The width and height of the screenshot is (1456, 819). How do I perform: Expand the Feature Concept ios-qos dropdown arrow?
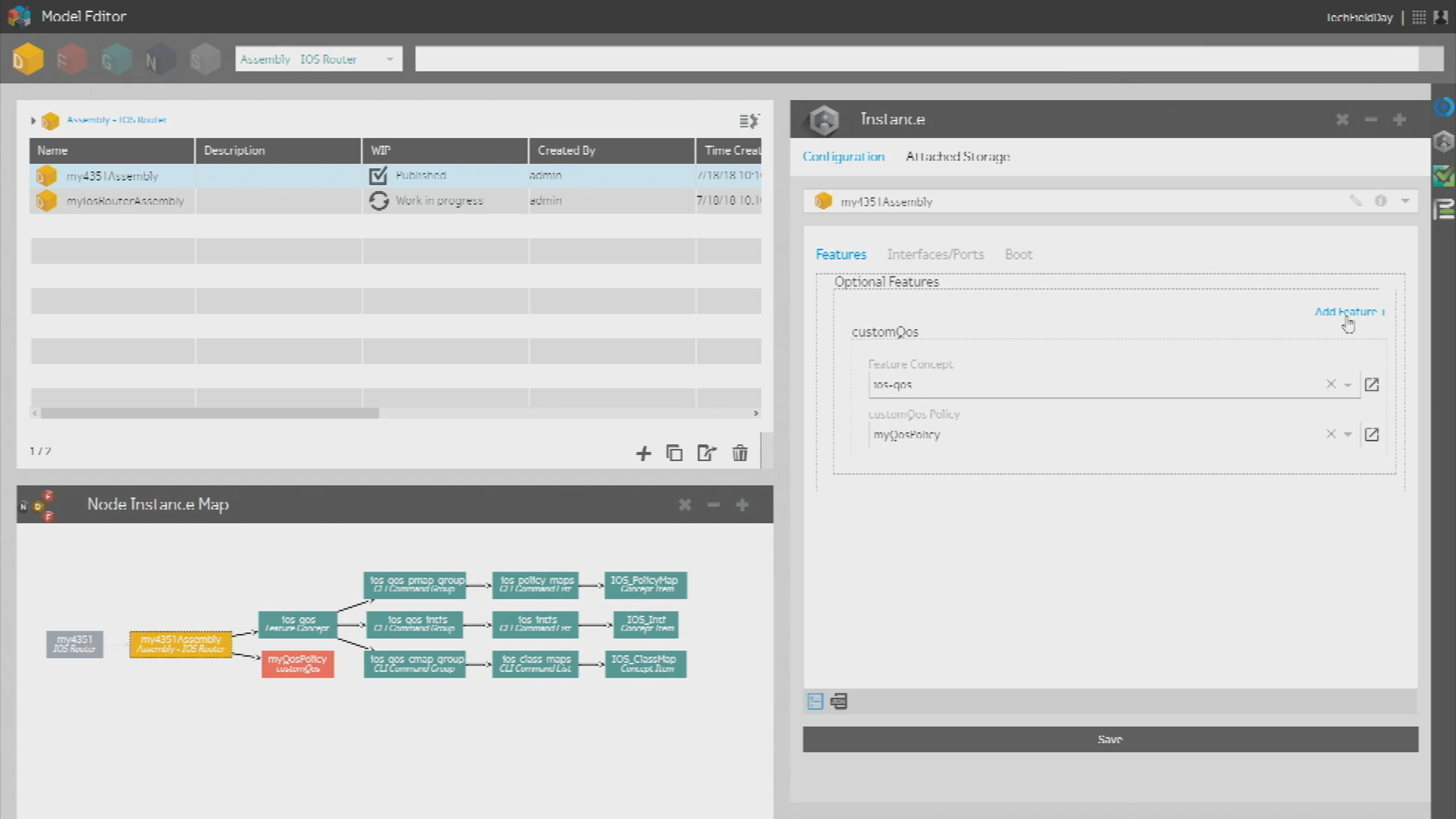(x=1348, y=385)
